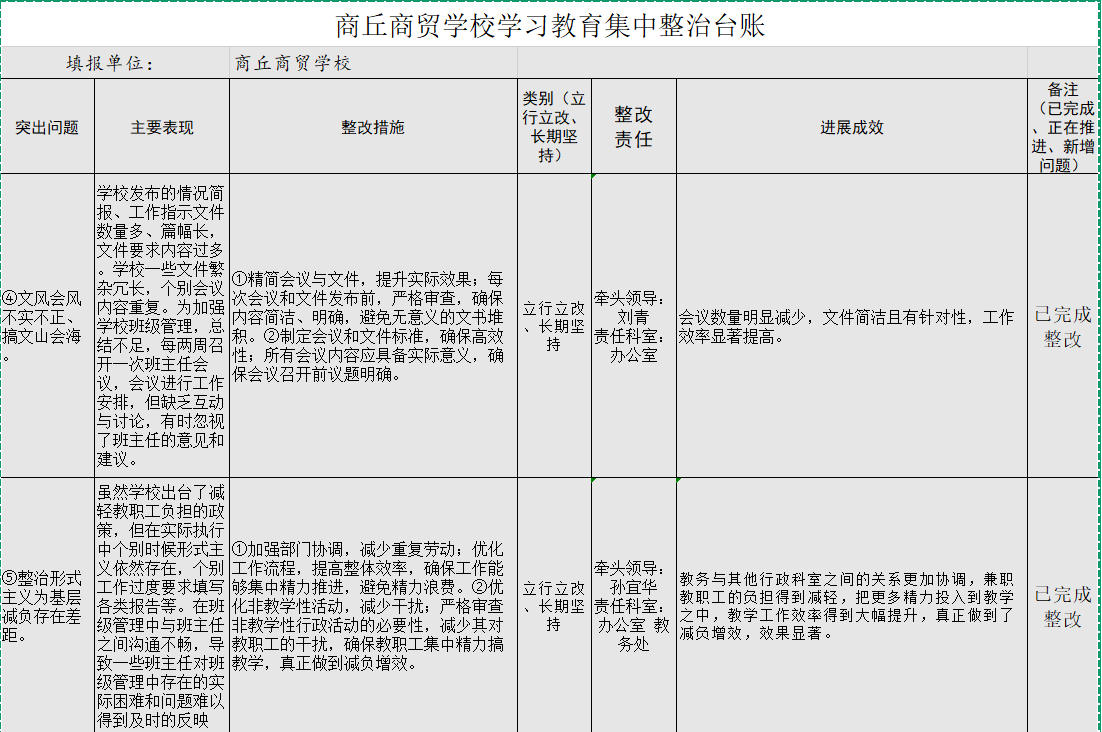Click the title cell 商丘商贸学校学习教育集中整治台账
The image size is (1102, 732).
pyautogui.click(x=550, y=24)
